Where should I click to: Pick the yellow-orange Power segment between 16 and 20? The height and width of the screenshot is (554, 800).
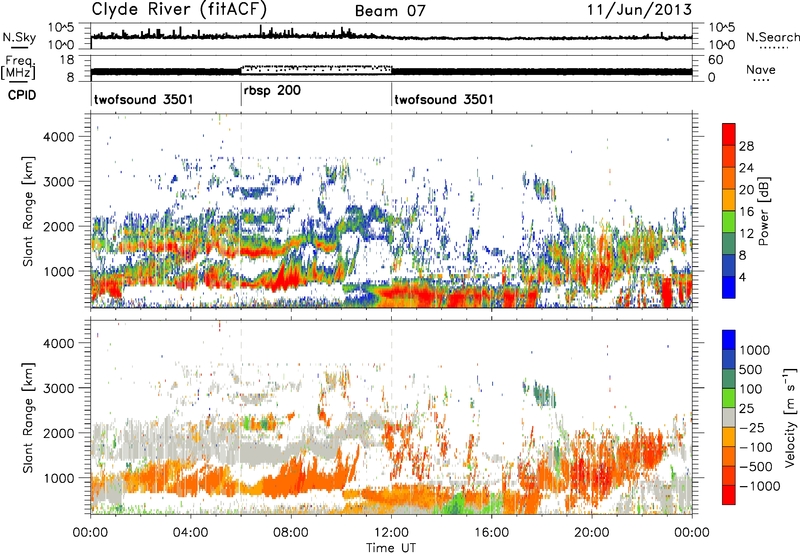pyautogui.click(x=729, y=200)
